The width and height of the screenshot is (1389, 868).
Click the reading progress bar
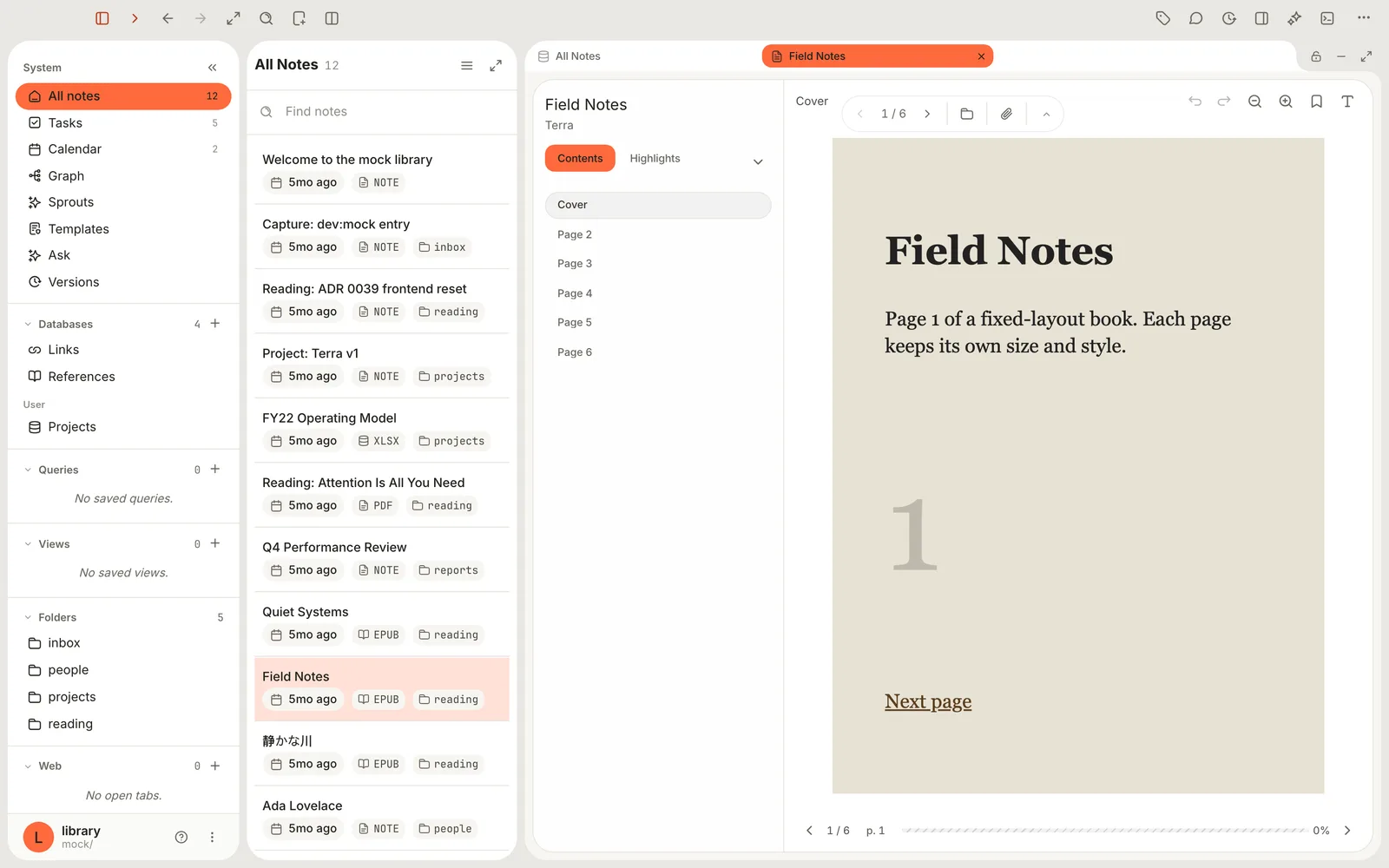click(1104, 831)
